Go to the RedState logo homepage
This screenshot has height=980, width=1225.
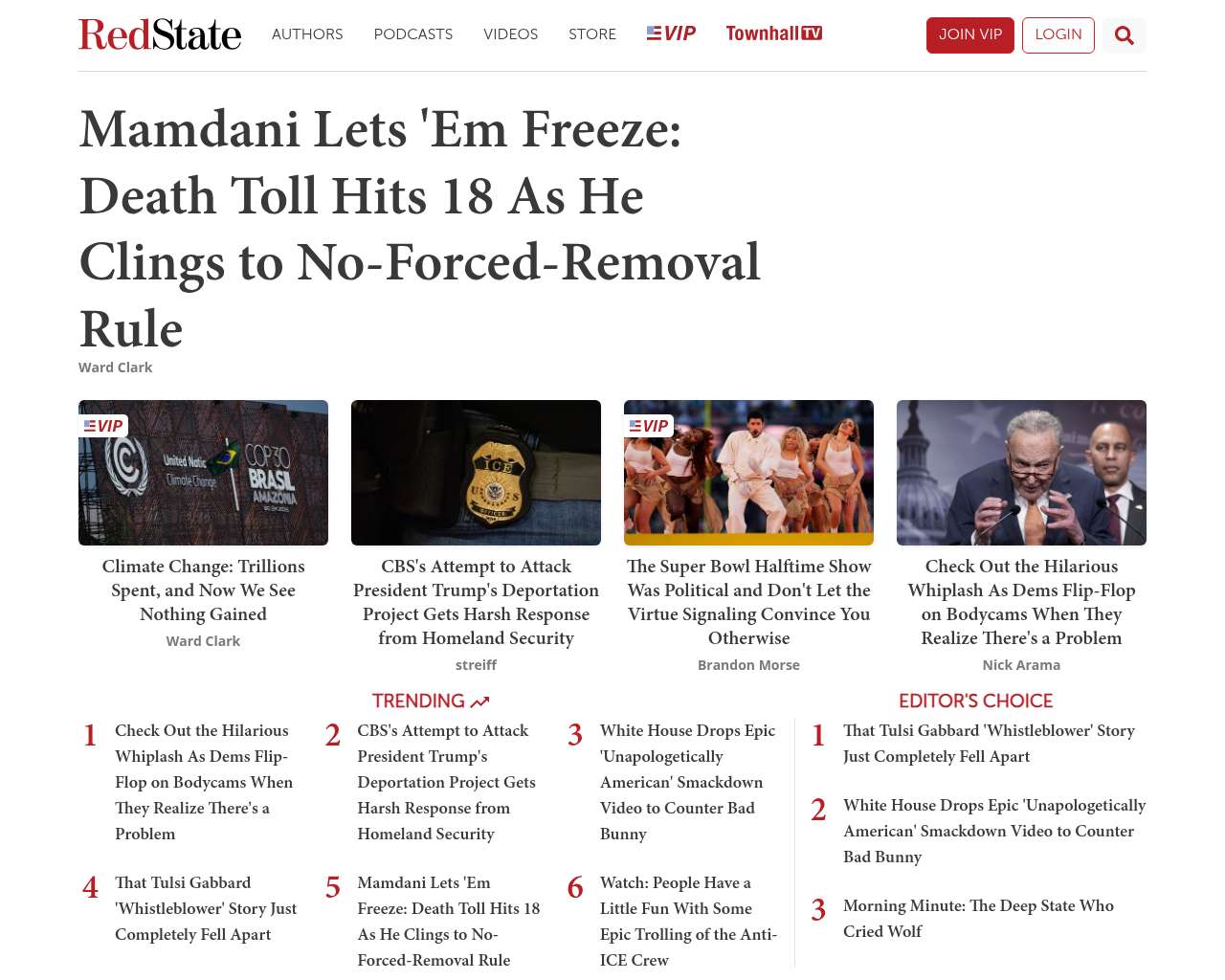[160, 34]
